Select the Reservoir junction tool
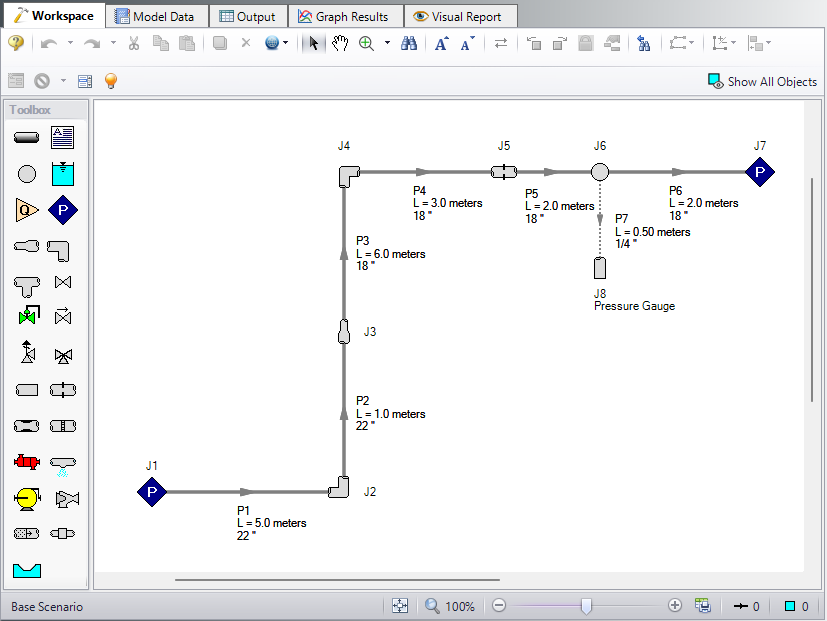 click(62, 174)
